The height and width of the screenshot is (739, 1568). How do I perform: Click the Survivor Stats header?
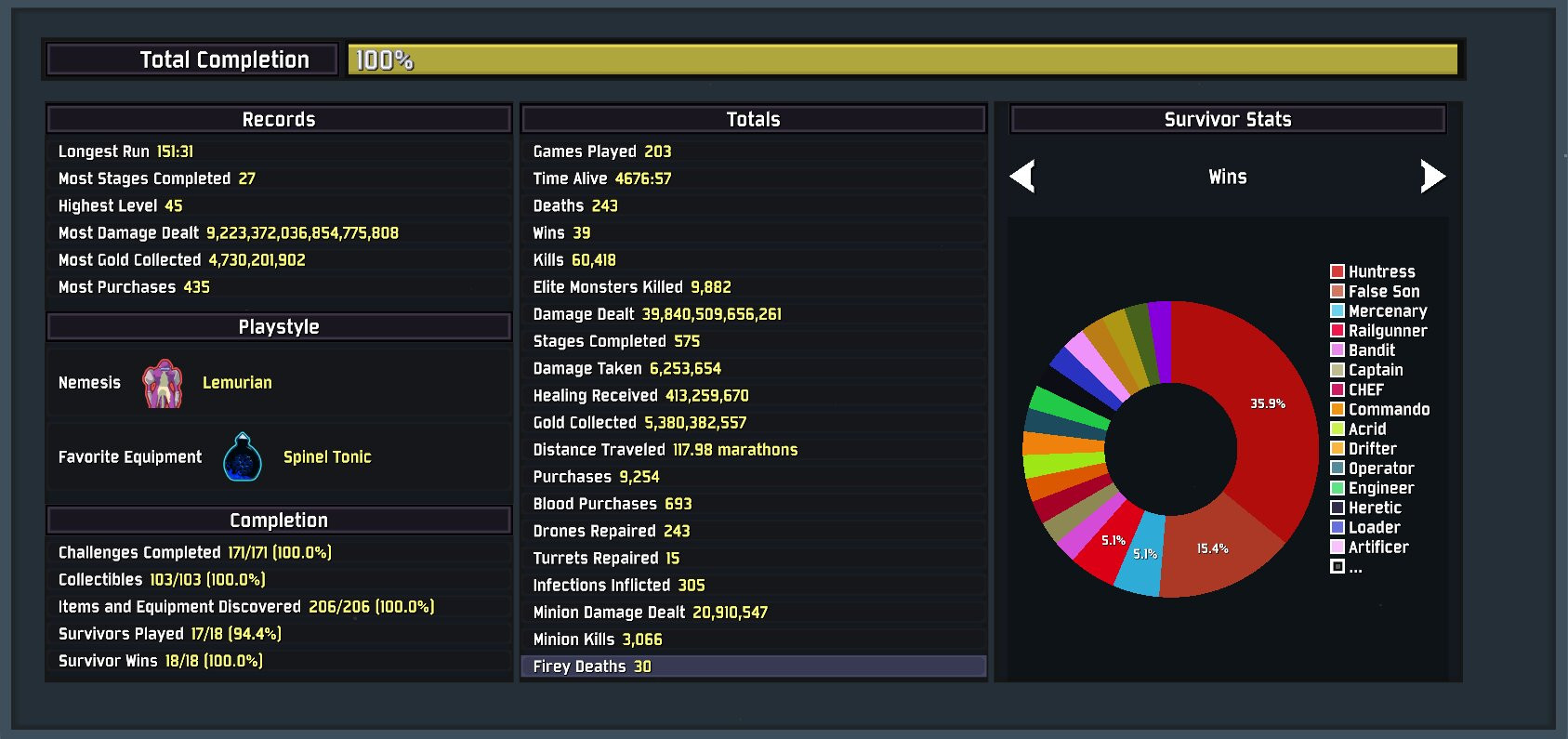click(1227, 120)
